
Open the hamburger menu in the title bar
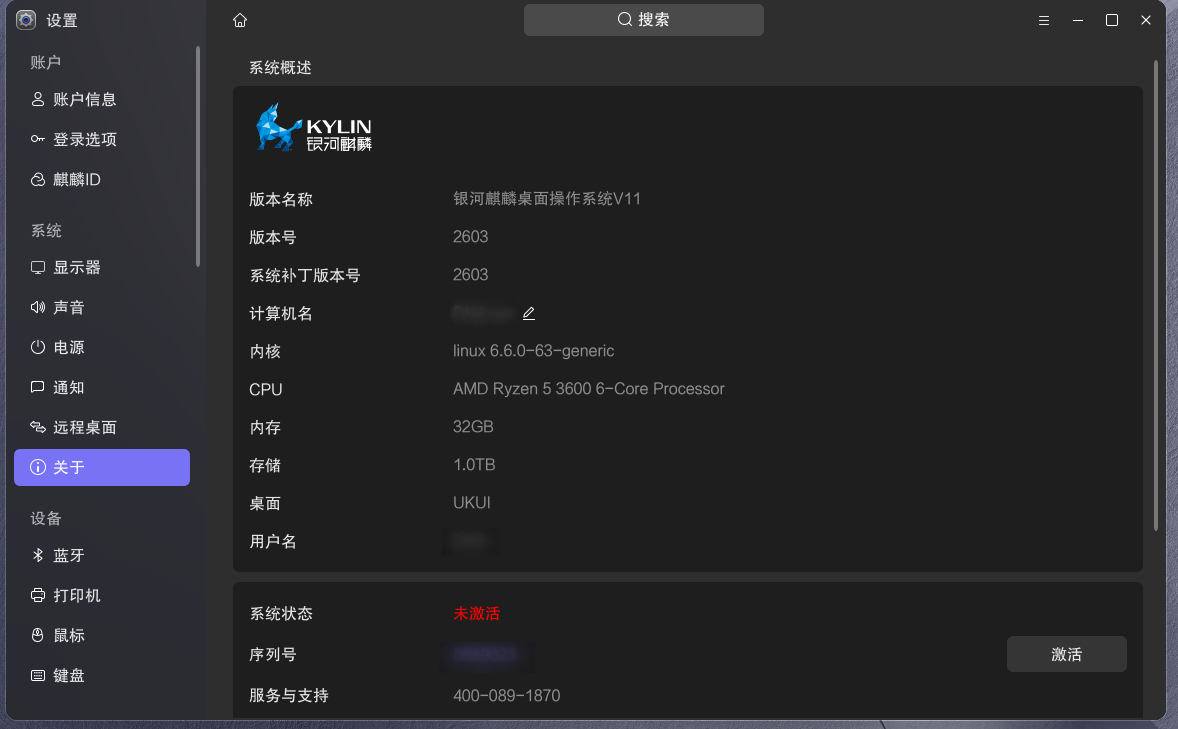click(1043, 20)
